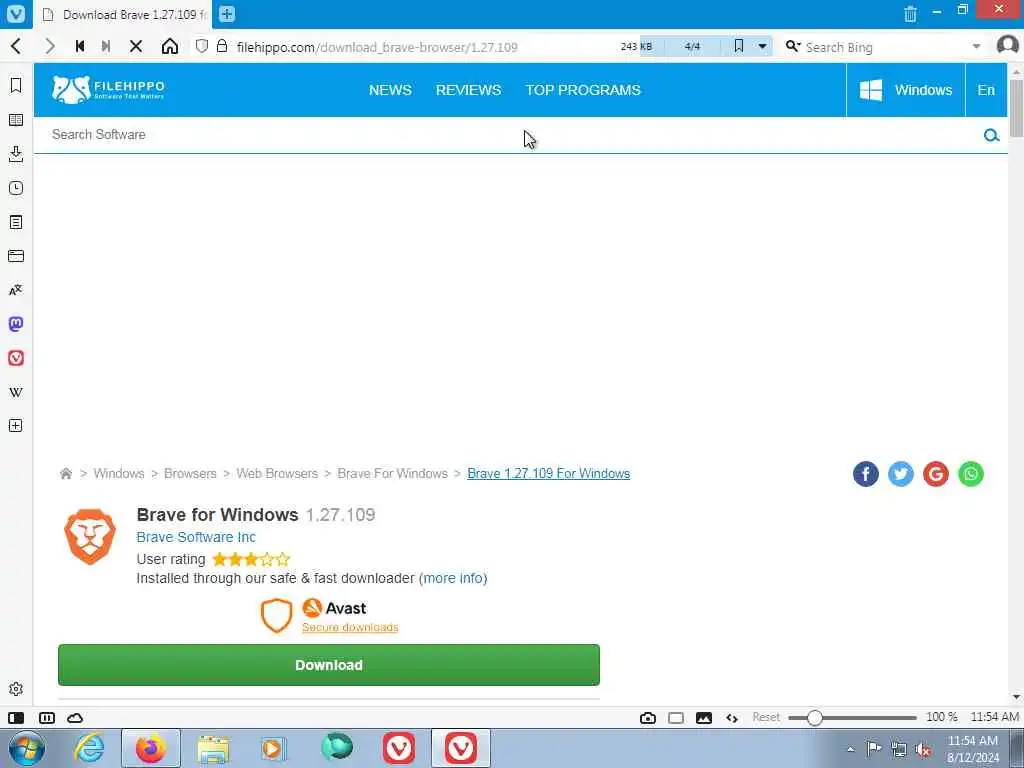Focus the Search Bing field
The height and width of the screenshot is (768, 1024).
[885, 47]
